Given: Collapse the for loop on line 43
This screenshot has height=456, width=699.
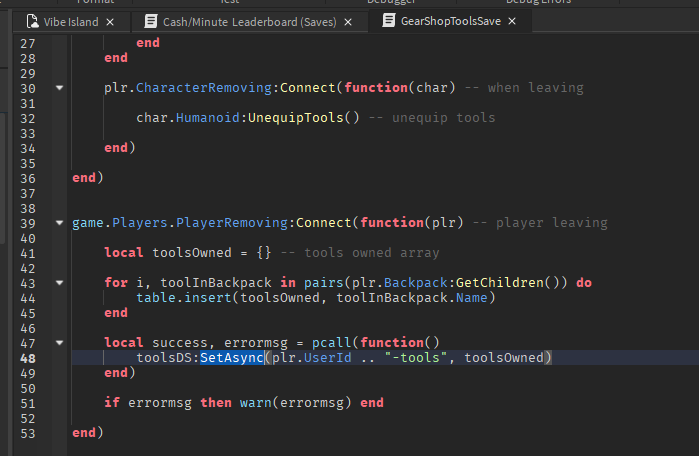Looking at the screenshot, I should (59, 283).
